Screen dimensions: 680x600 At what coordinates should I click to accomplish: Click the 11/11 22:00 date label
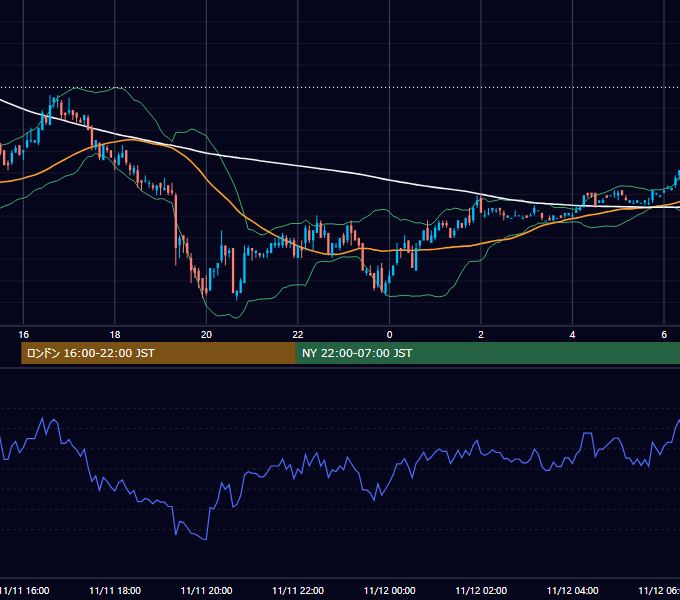(298, 590)
